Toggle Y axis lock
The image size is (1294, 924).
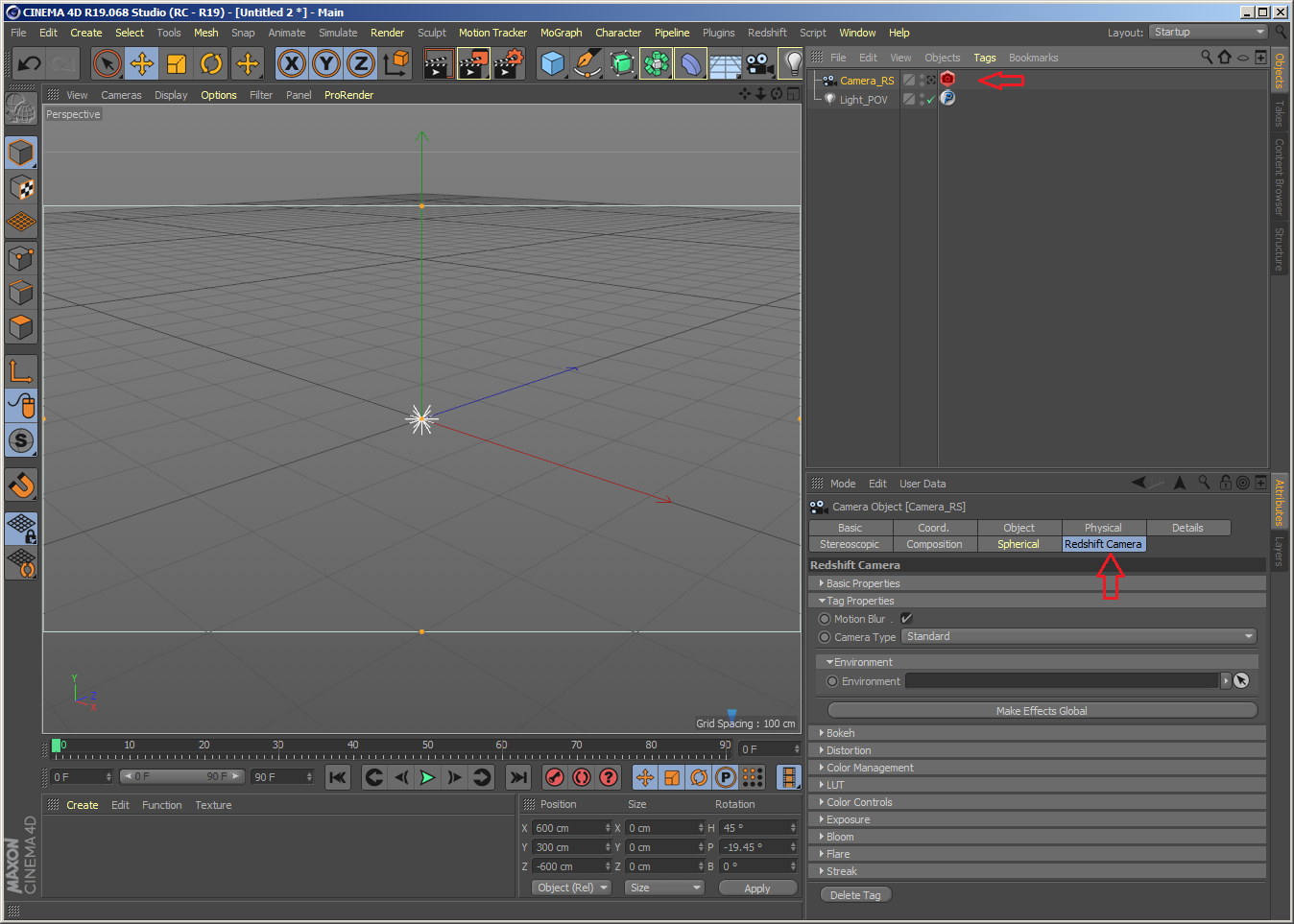pyautogui.click(x=326, y=64)
